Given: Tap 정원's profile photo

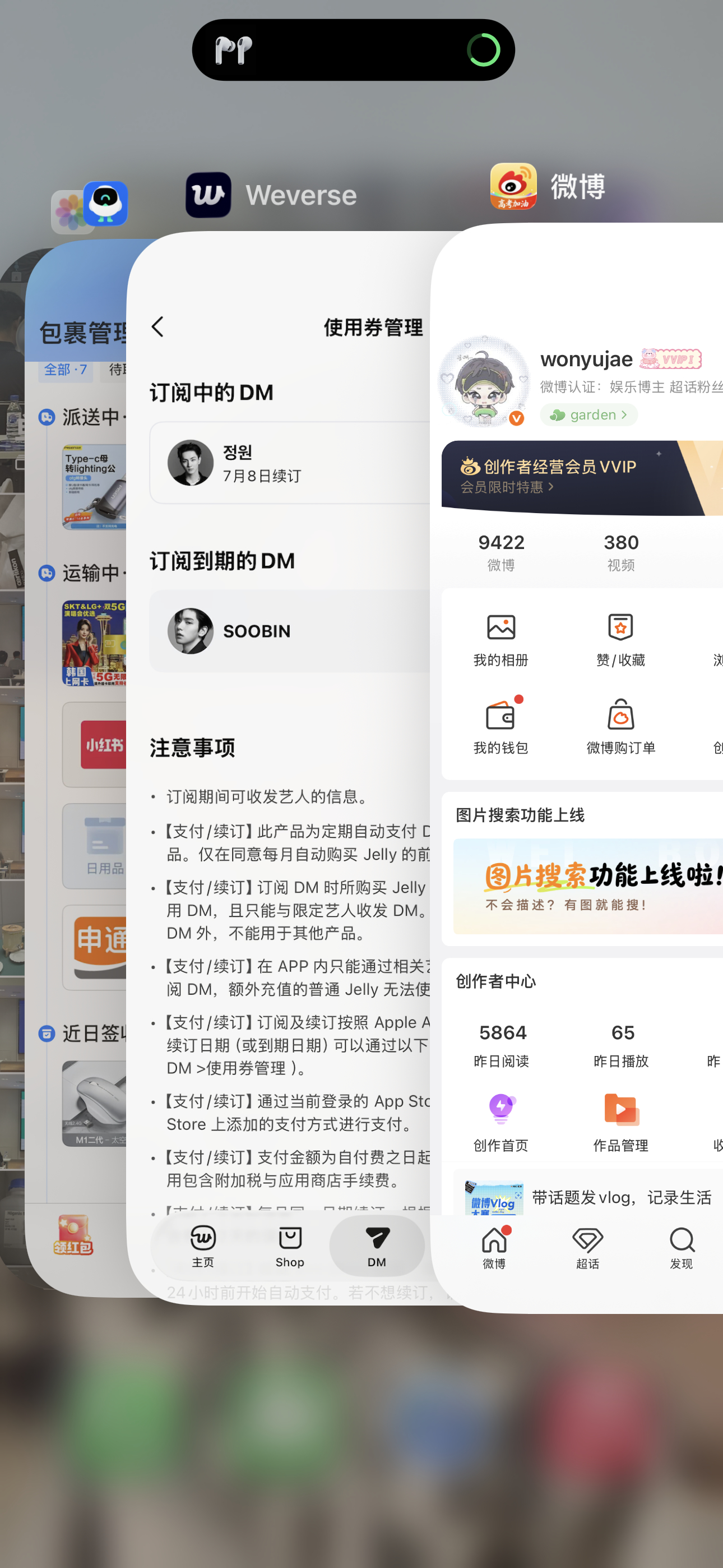Looking at the screenshot, I should [x=191, y=463].
